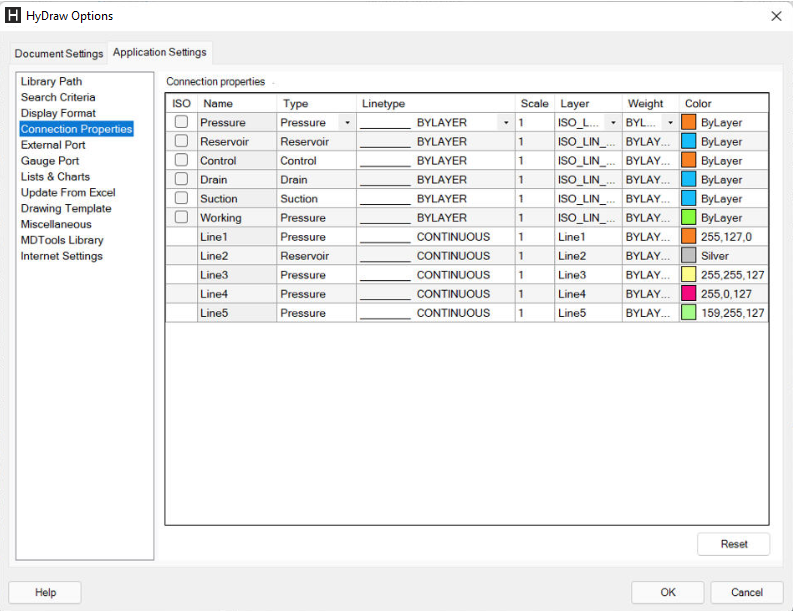
Task: Click the orange color swatch for Pressure row
Action: (688, 122)
